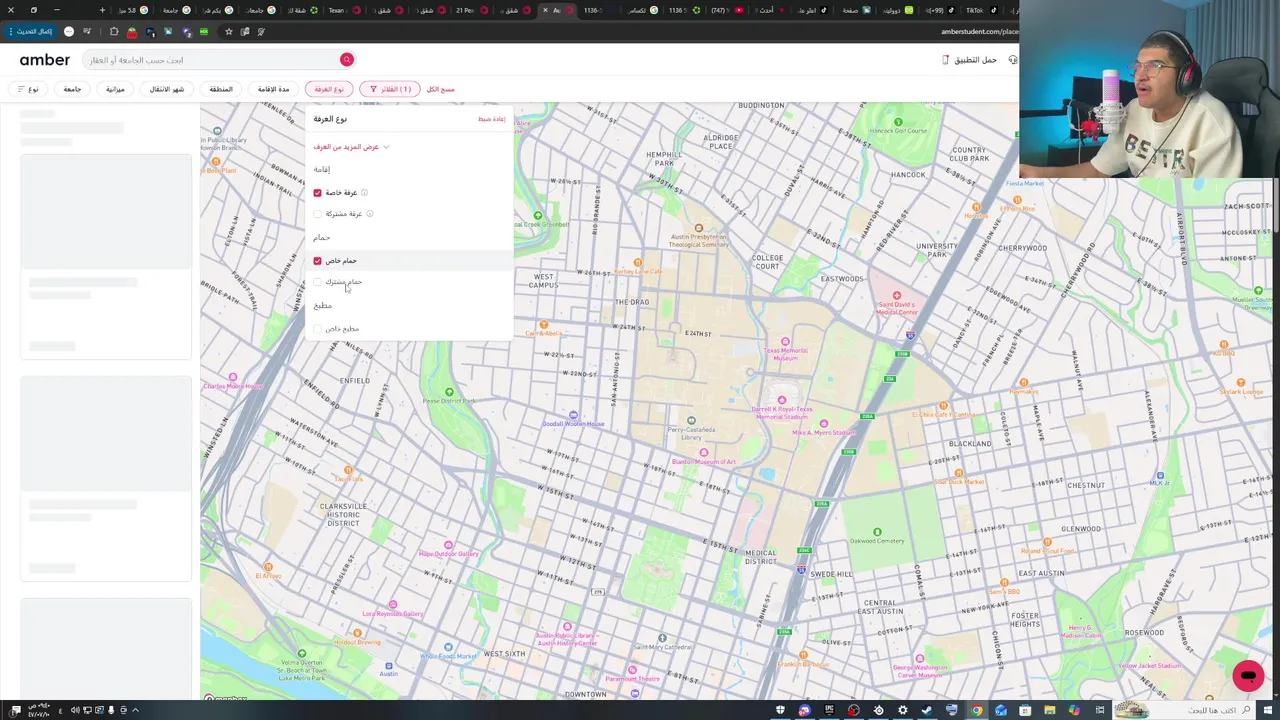Select El Arroyo restaurant pin

tap(267, 567)
